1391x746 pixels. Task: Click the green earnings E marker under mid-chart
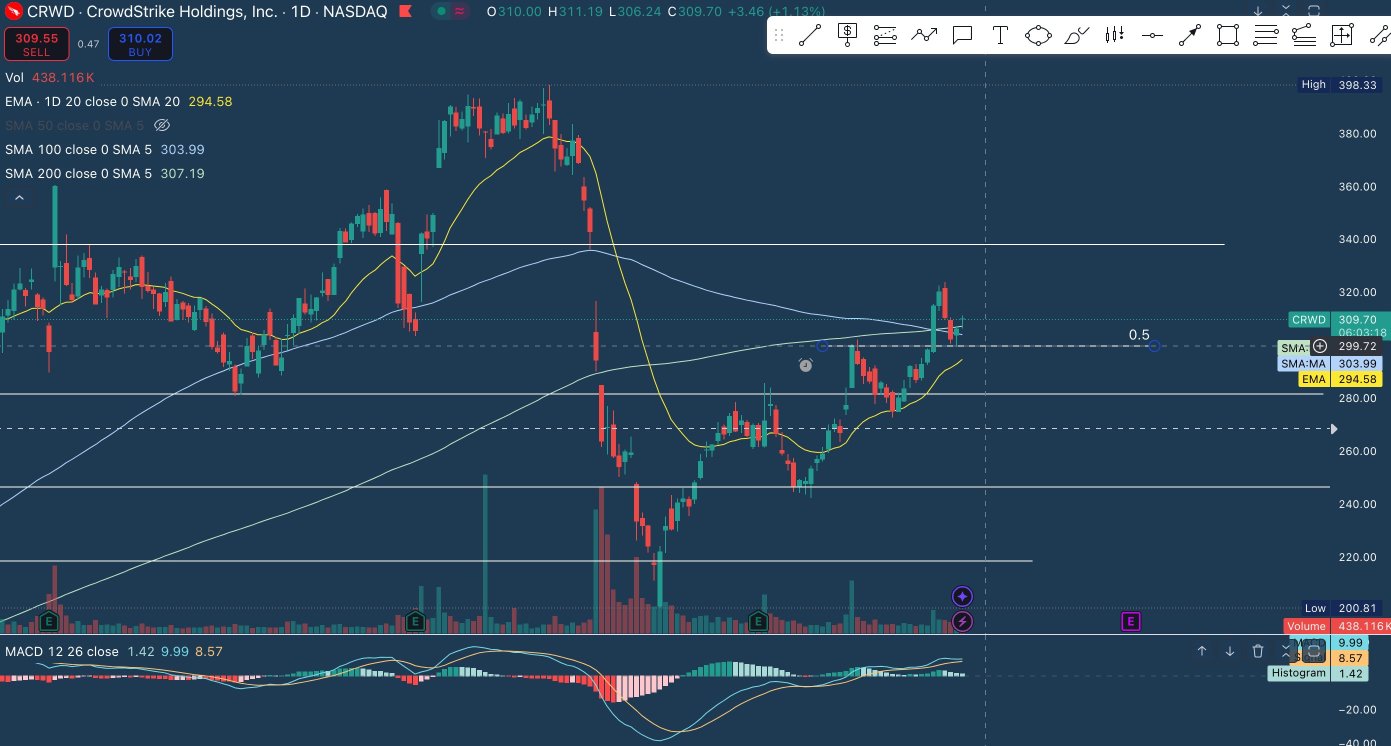point(758,622)
